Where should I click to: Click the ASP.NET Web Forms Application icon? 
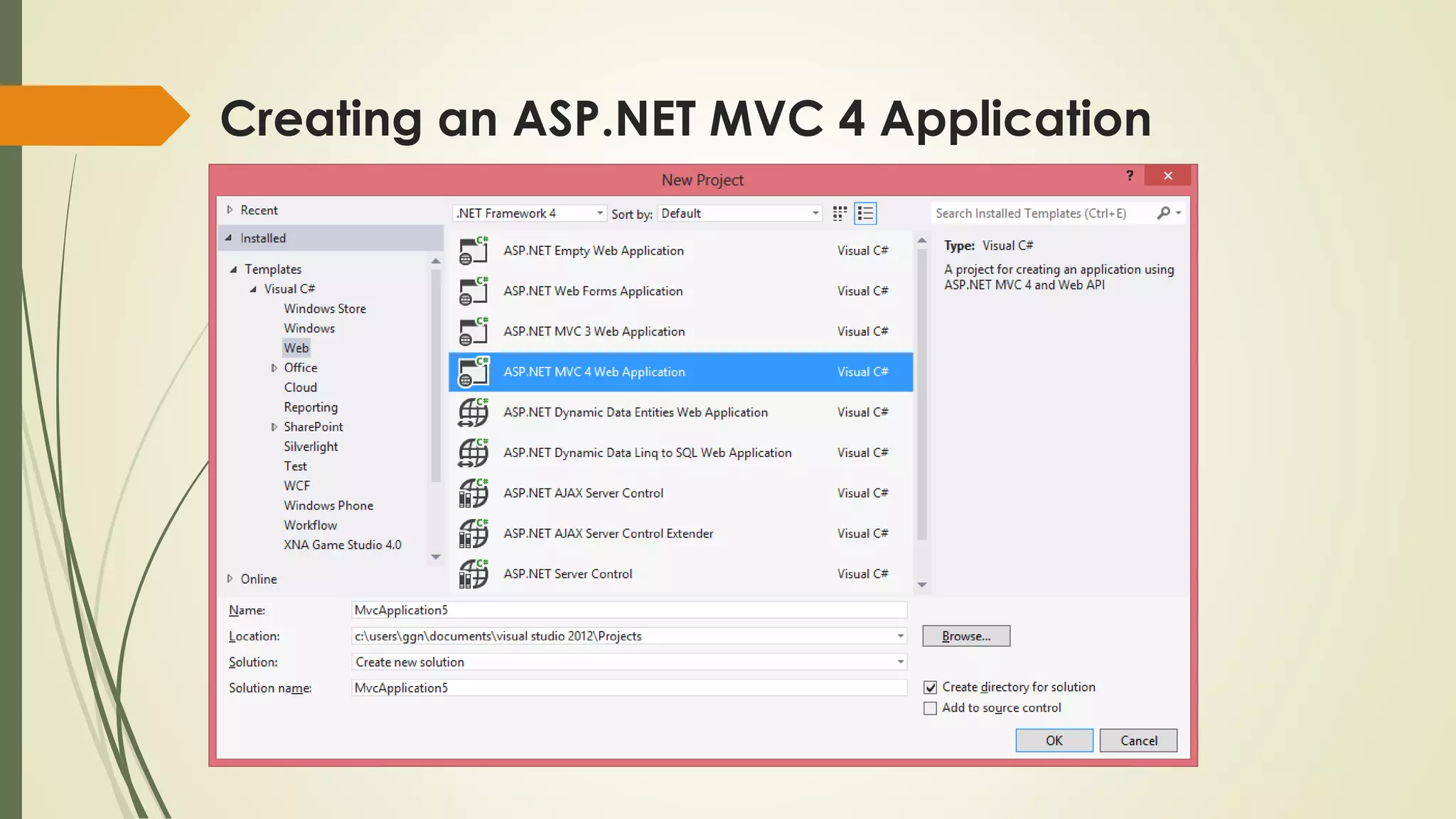click(x=473, y=291)
